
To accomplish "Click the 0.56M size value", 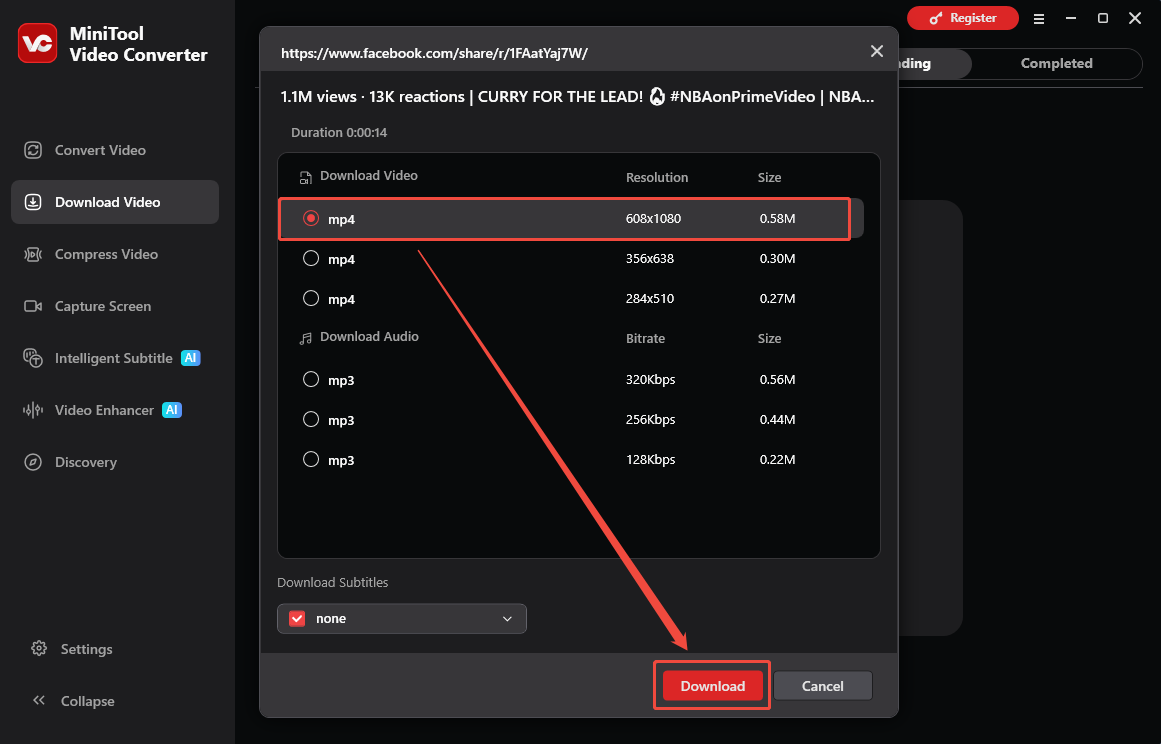I will pos(777,379).
